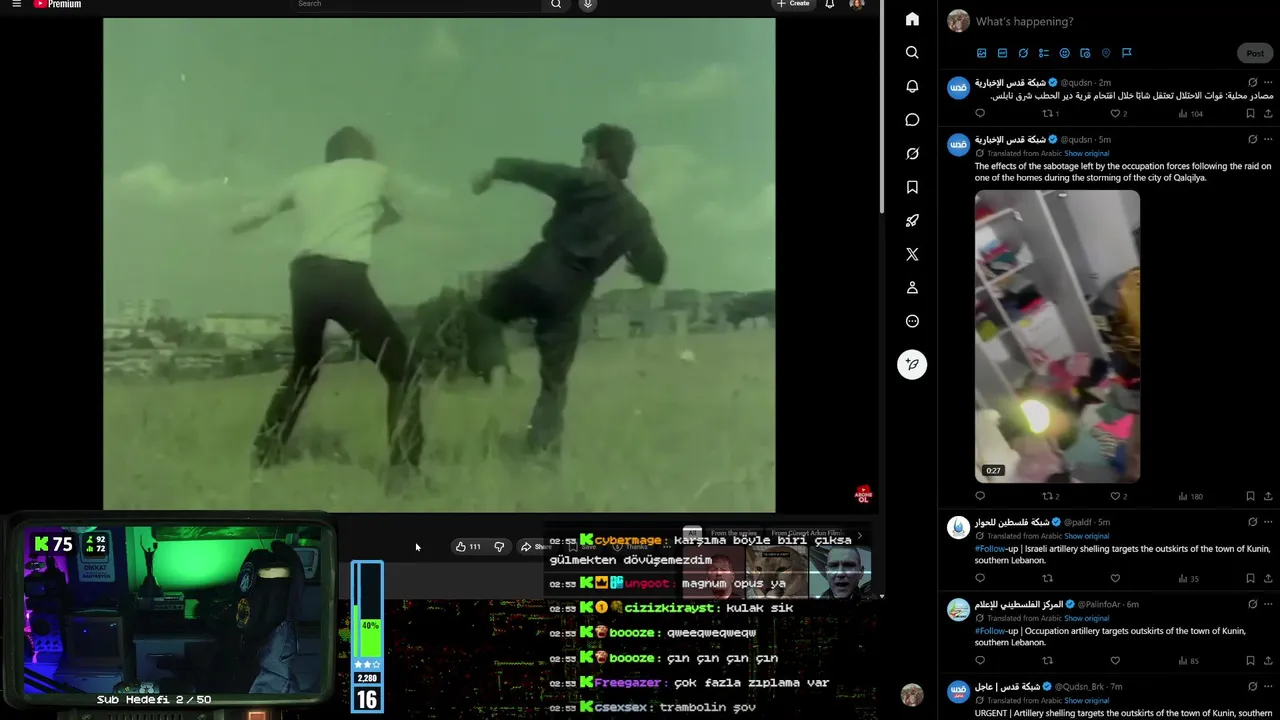The image size is (1280, 720).
Task: Open the X sidebar More options
Action: click(912, 322)
